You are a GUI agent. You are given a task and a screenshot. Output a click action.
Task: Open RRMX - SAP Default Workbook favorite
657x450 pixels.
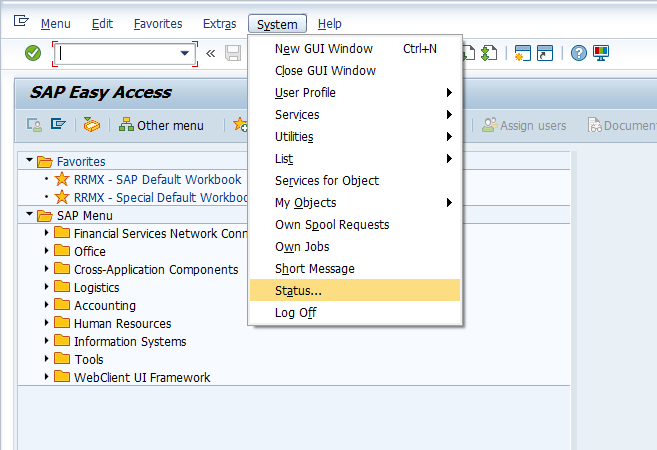click(x=157, y=180)
